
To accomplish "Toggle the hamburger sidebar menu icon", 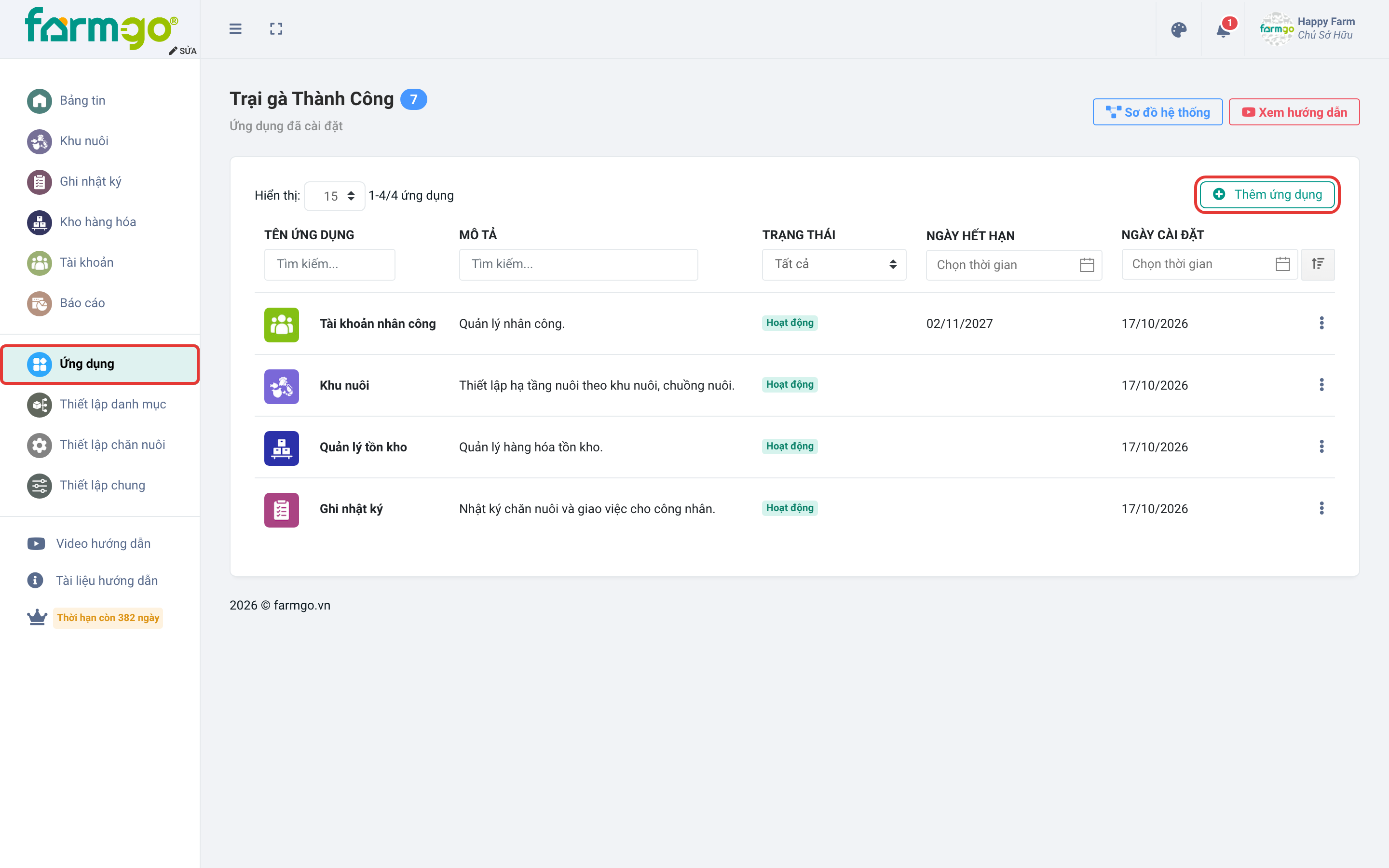I will 235,29.
